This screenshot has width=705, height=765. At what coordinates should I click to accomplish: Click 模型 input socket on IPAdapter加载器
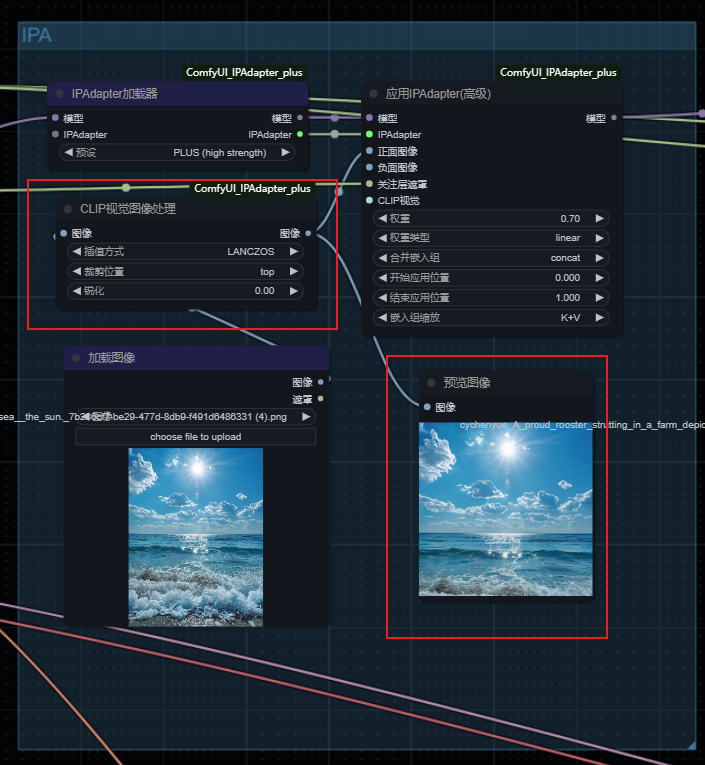(55, 118)
